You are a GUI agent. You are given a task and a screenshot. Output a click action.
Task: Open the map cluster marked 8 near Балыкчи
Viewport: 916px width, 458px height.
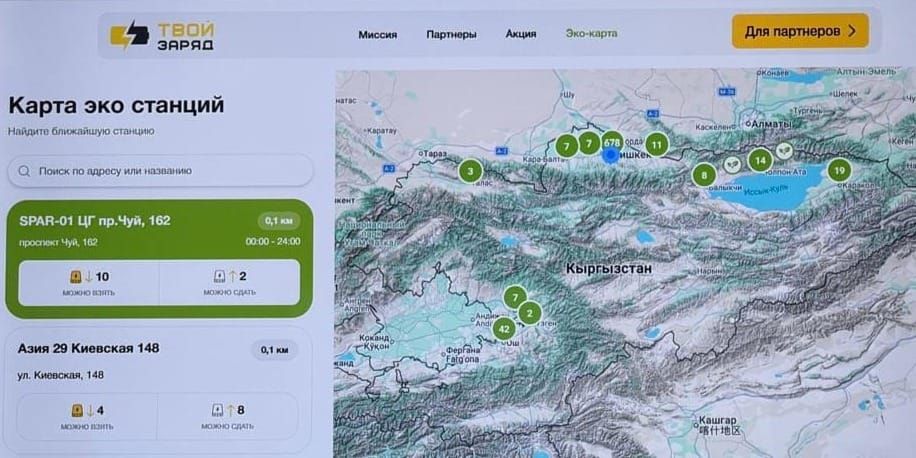(704, 175)
